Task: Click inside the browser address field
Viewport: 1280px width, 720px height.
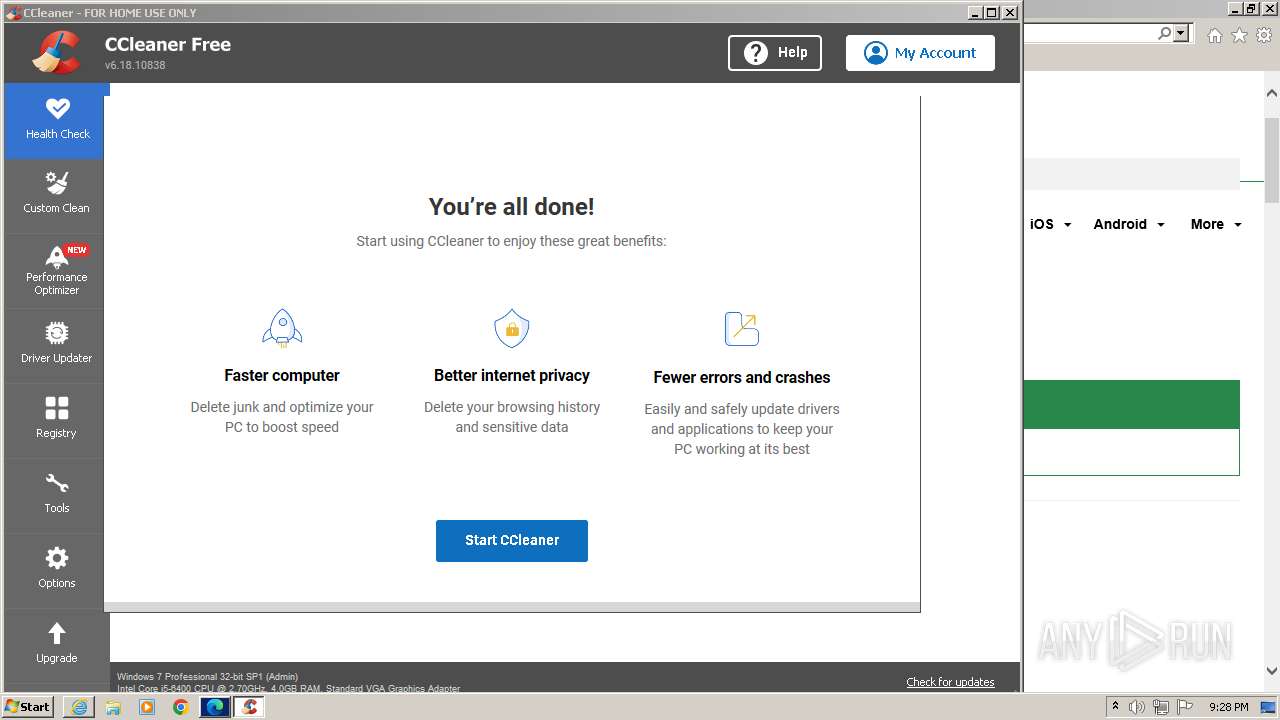Action: pyautogui.click(x=1090, y=34)
